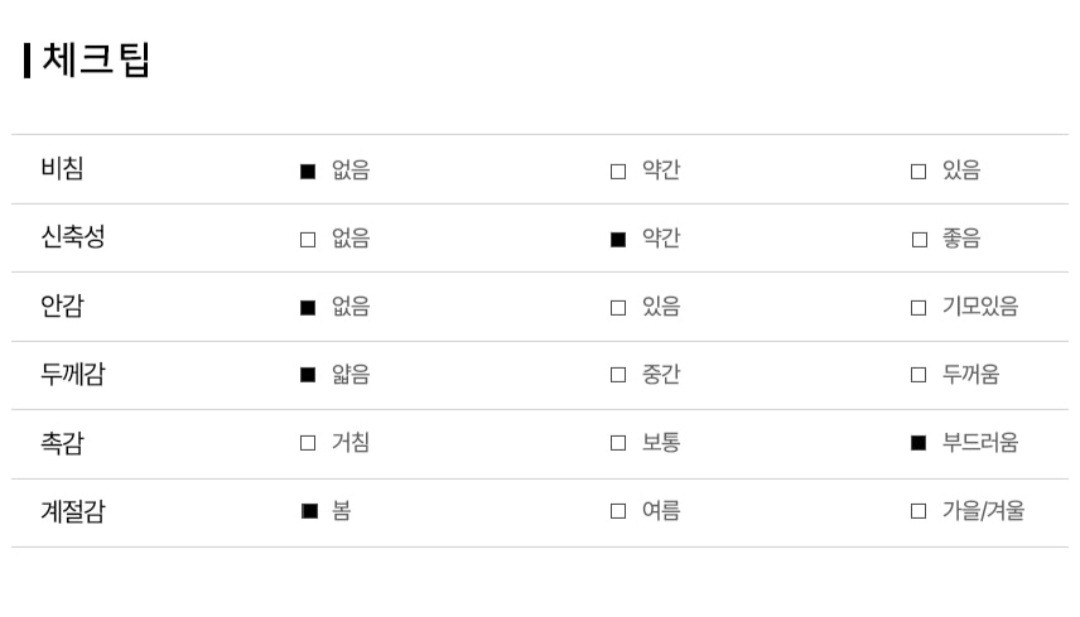Screen dimensions: 1080x617
Task: Click the 체크 팁 heading
Action: click(x=95, y=60)
